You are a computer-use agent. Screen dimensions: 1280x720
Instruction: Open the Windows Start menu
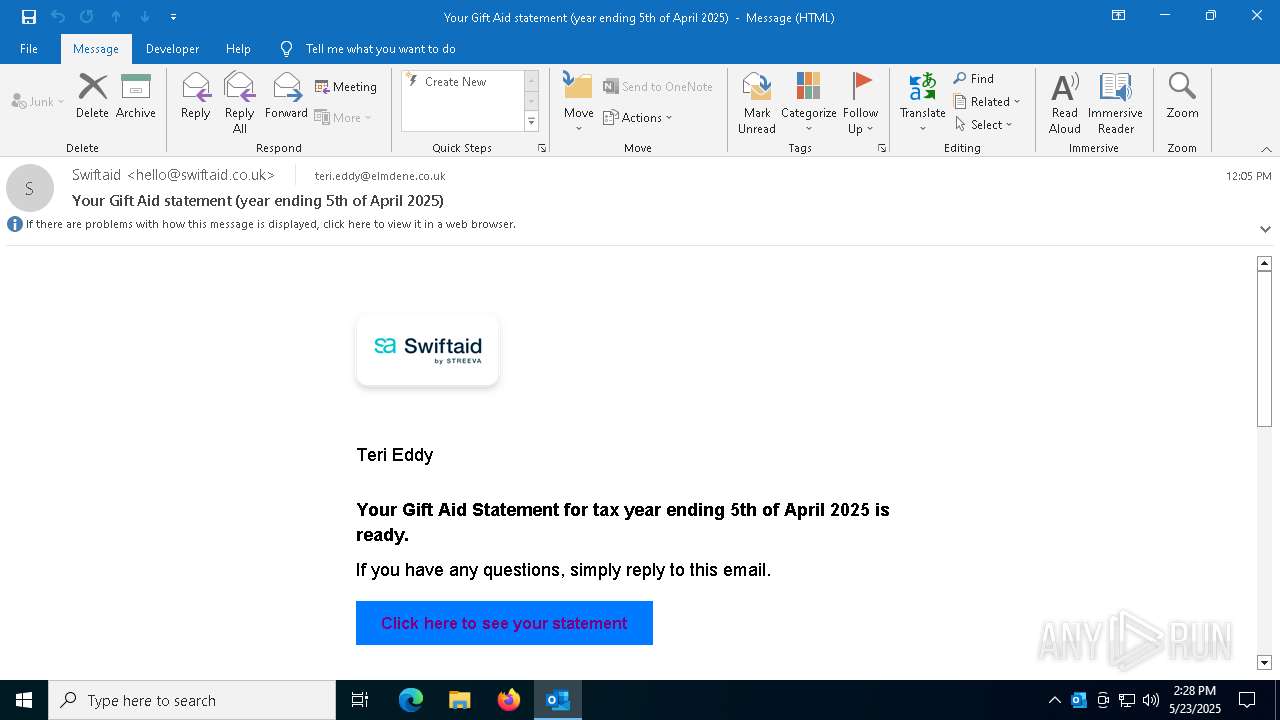[x=24, y=700]
